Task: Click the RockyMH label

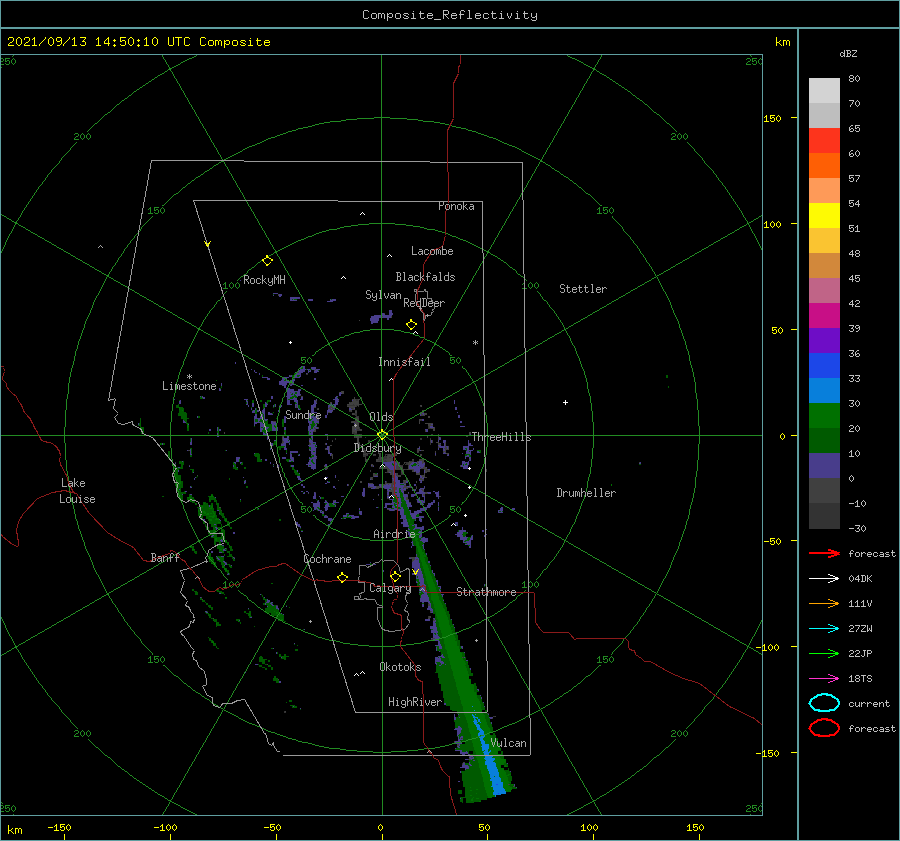Action: click(264, 280)
